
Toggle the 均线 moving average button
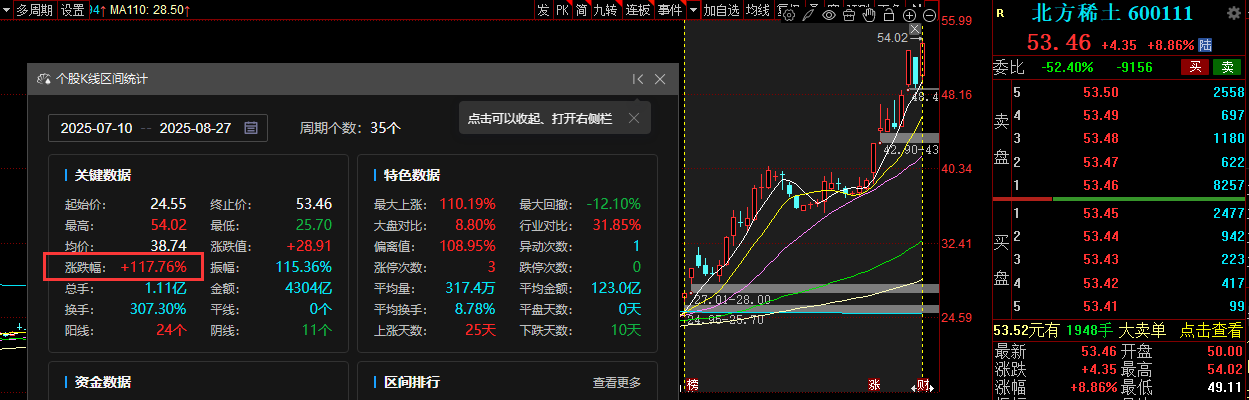click(x=758, y=10)
